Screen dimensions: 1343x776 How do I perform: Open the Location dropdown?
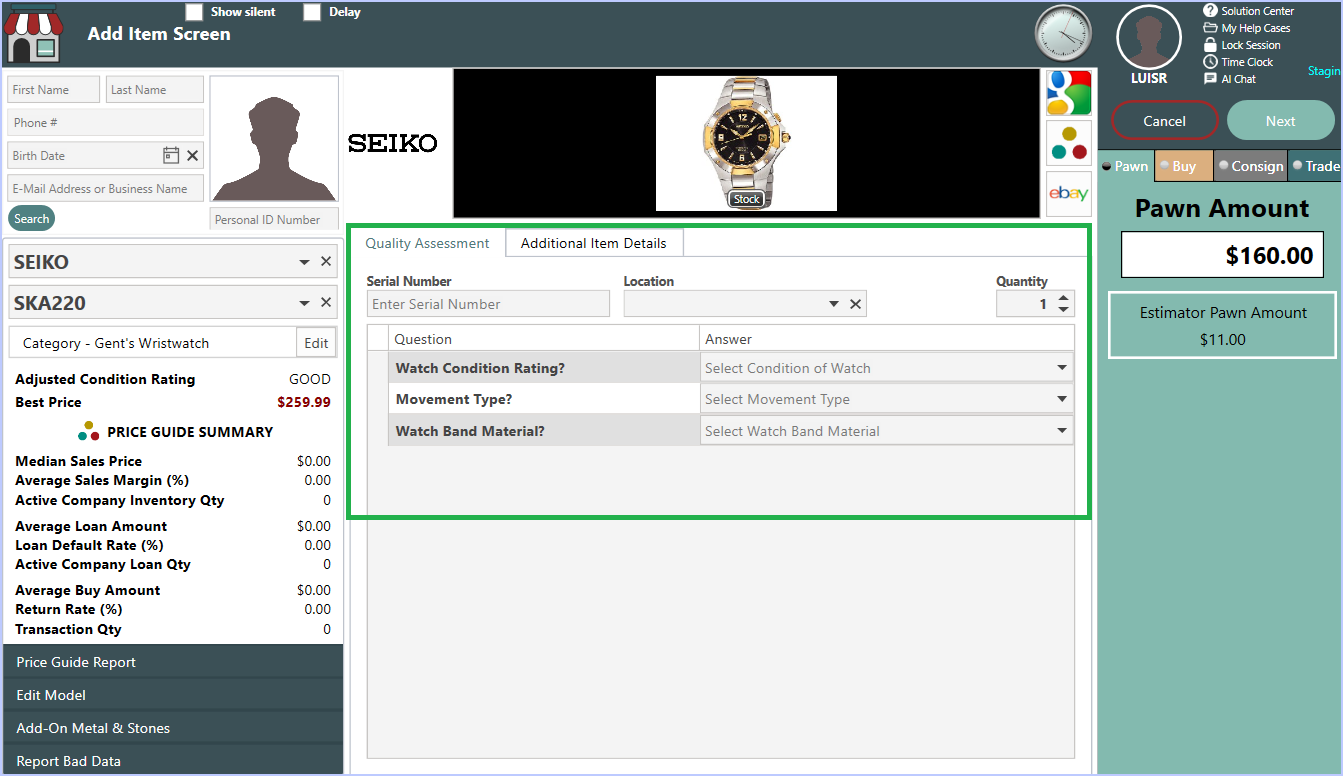834,304
